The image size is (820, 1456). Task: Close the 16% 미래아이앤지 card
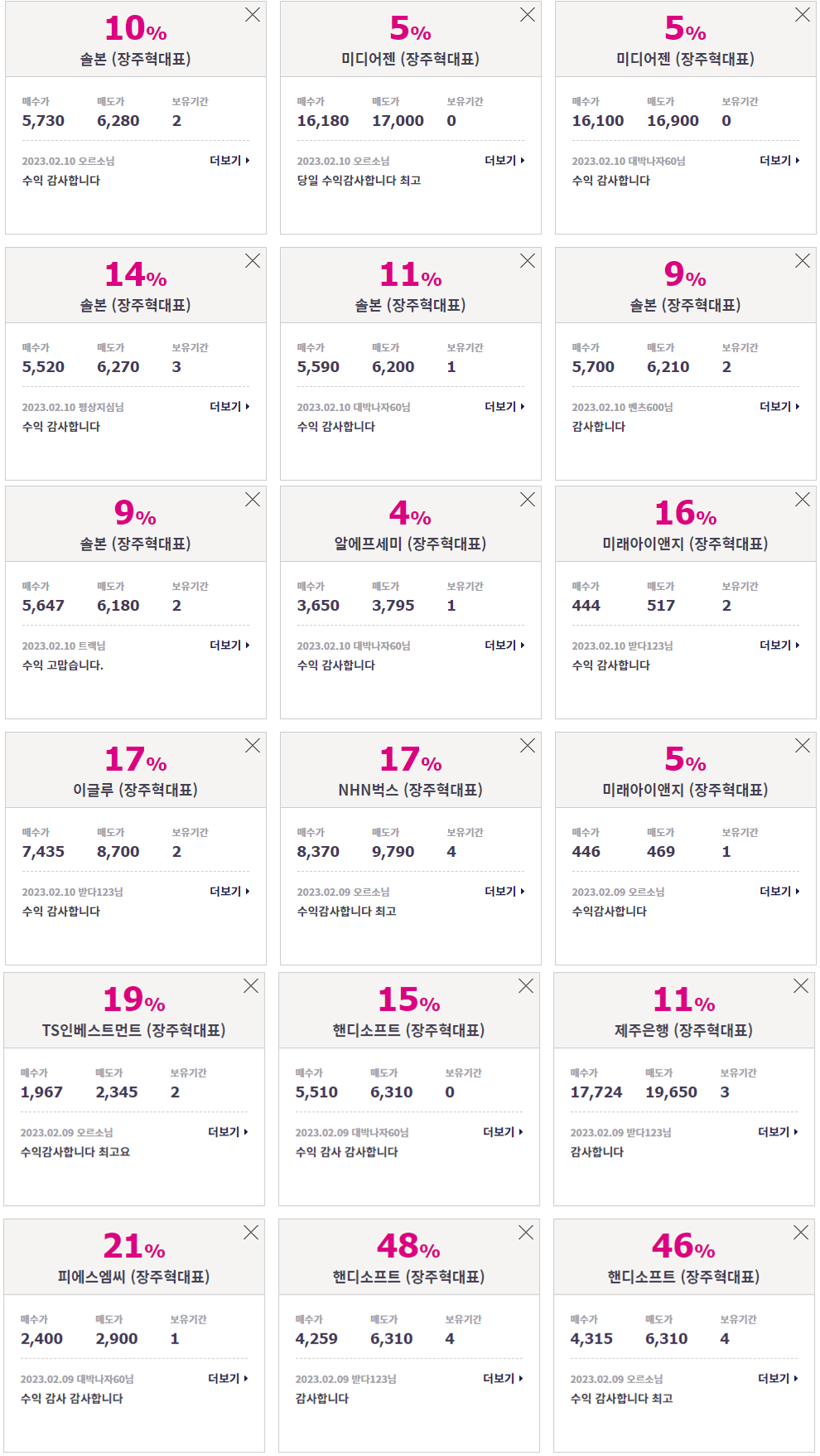click(803, 500)
